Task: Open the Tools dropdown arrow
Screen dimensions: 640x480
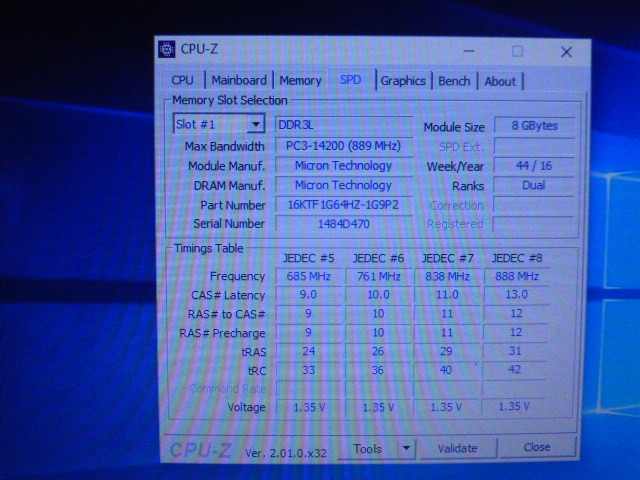Action: (406, 448)
